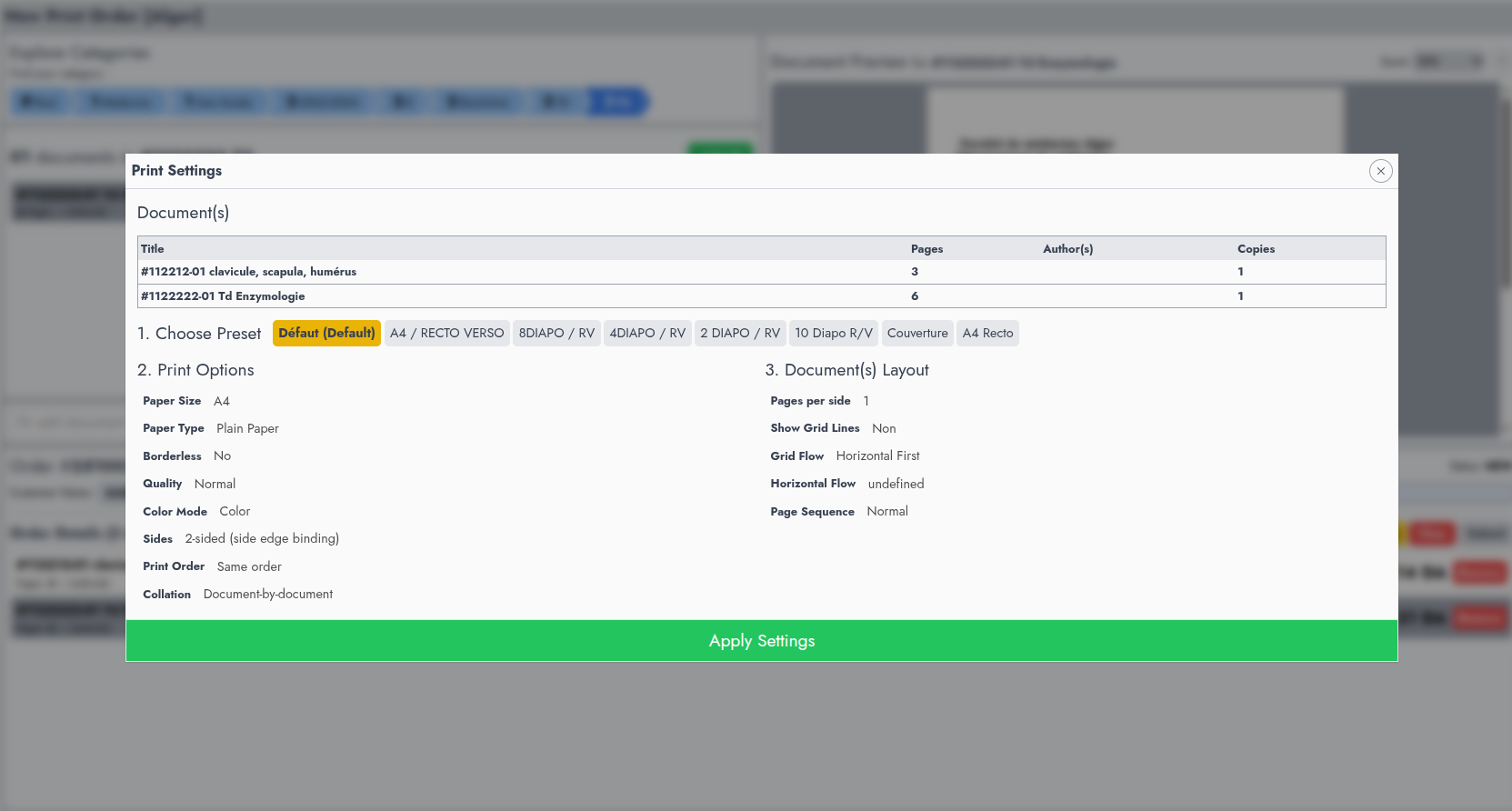Click the Show Grid Lines value 'Non'

pyautogui.click(x=884, y=428)
